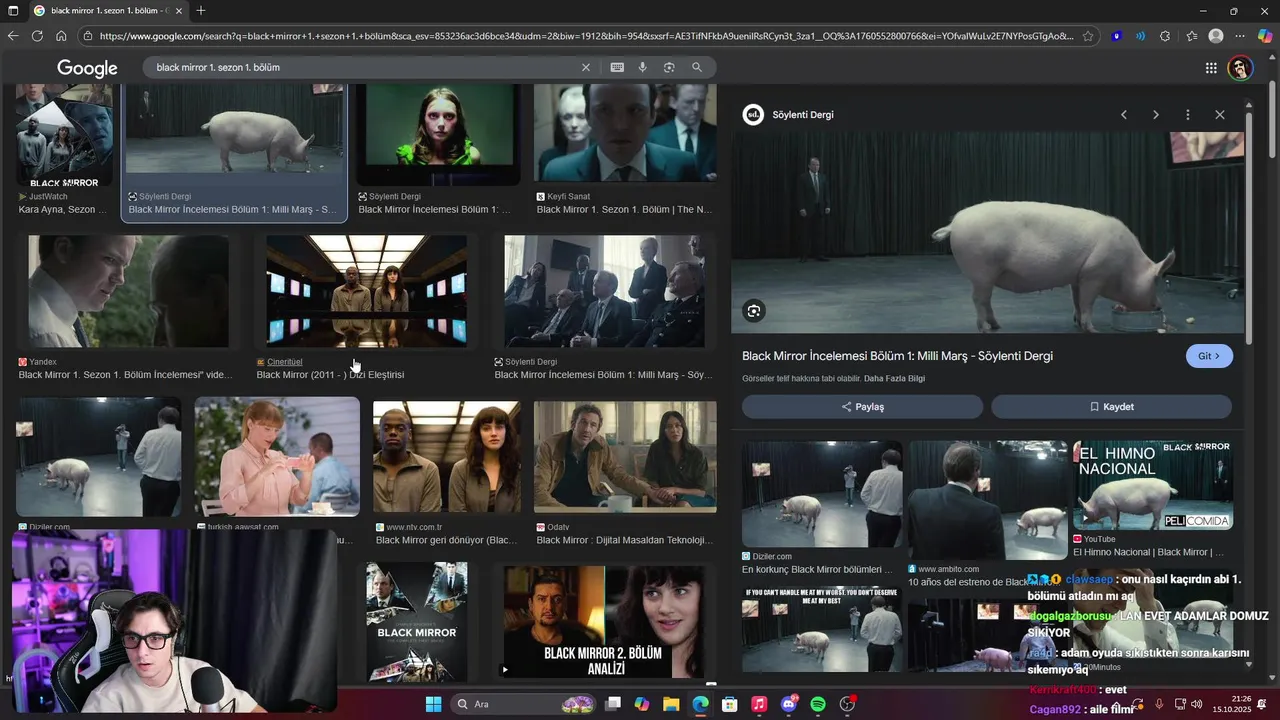
Task: Click the browser address bar
Action: pyautogui.click(x=585, y=36)
